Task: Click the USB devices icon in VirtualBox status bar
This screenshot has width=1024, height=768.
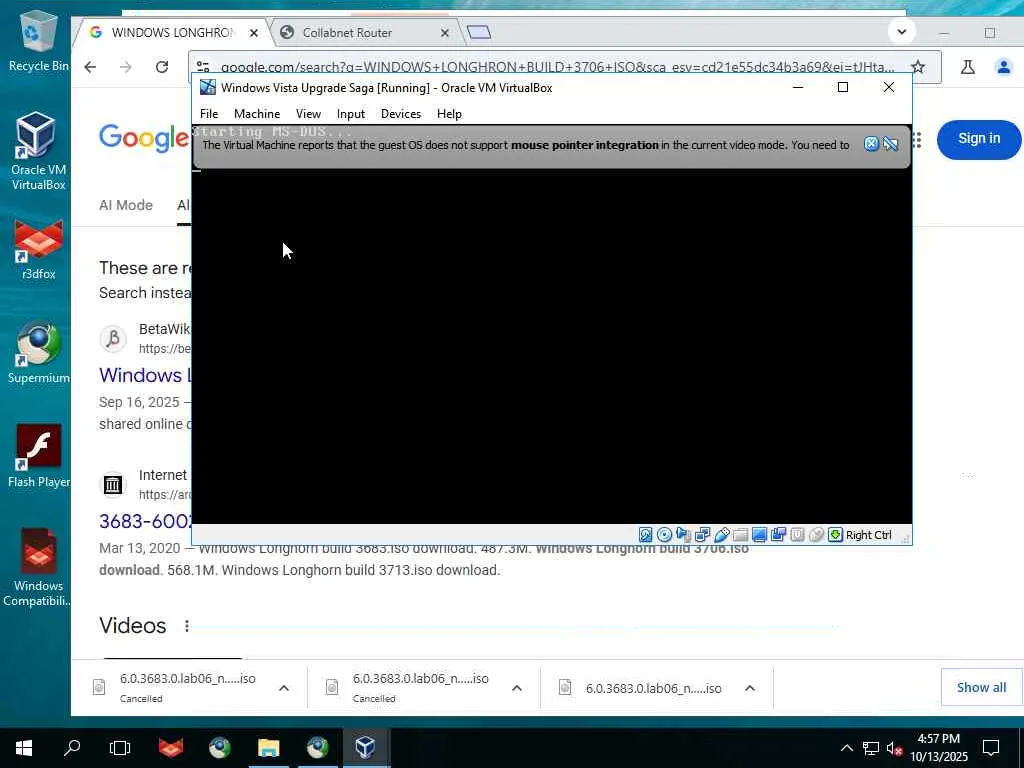Action: [x=722, y=535]
